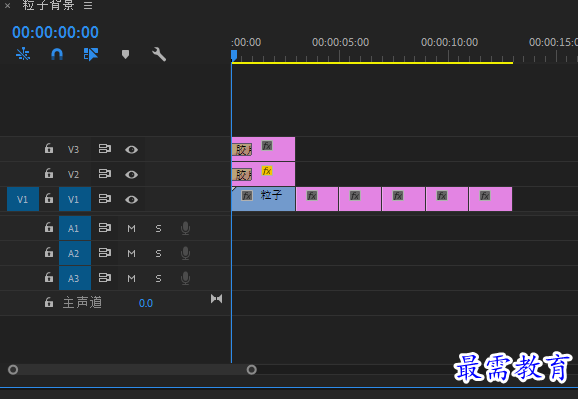The width and height of the screenshot is (578, 399).
Task: Select third clip on V1 track
Action: coord(360,199)
